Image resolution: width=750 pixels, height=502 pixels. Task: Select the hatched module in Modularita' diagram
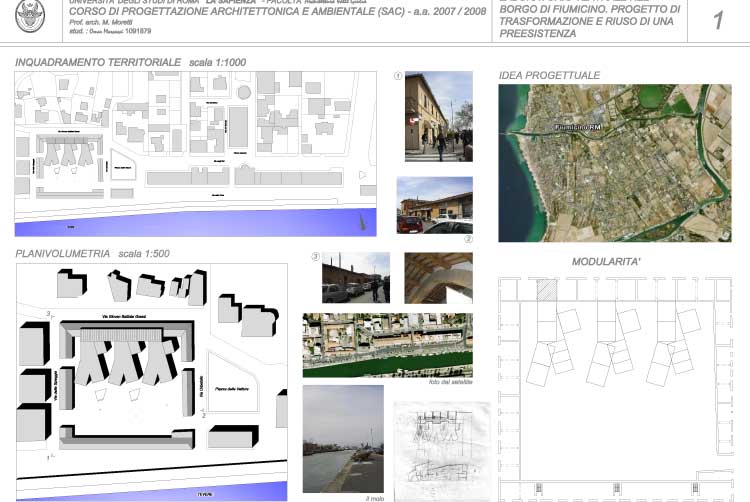(x=547, y=290)
